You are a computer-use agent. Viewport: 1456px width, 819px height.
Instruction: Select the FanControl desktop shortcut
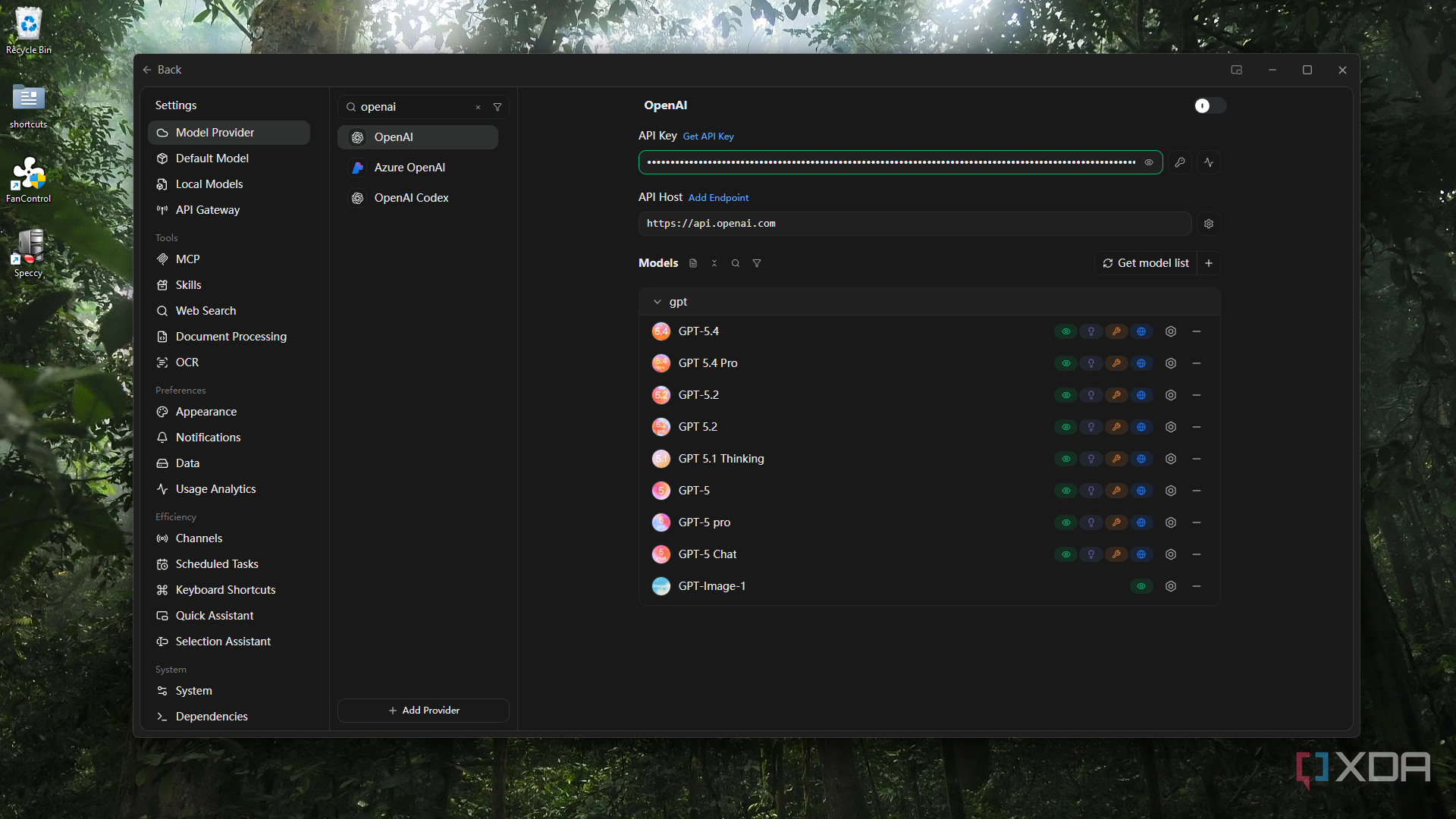(29, 180)
